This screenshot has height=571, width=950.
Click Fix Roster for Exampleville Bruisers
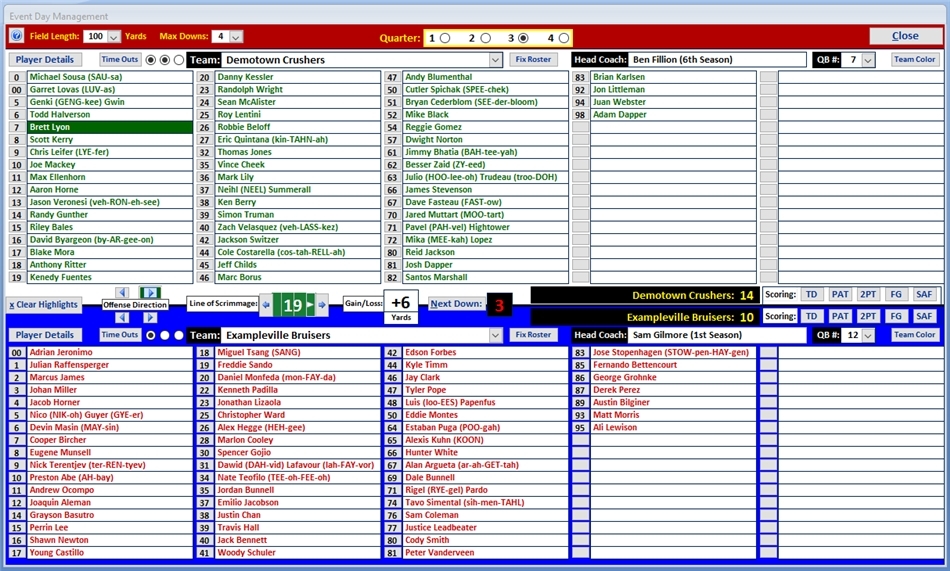(x=533, y=335)
